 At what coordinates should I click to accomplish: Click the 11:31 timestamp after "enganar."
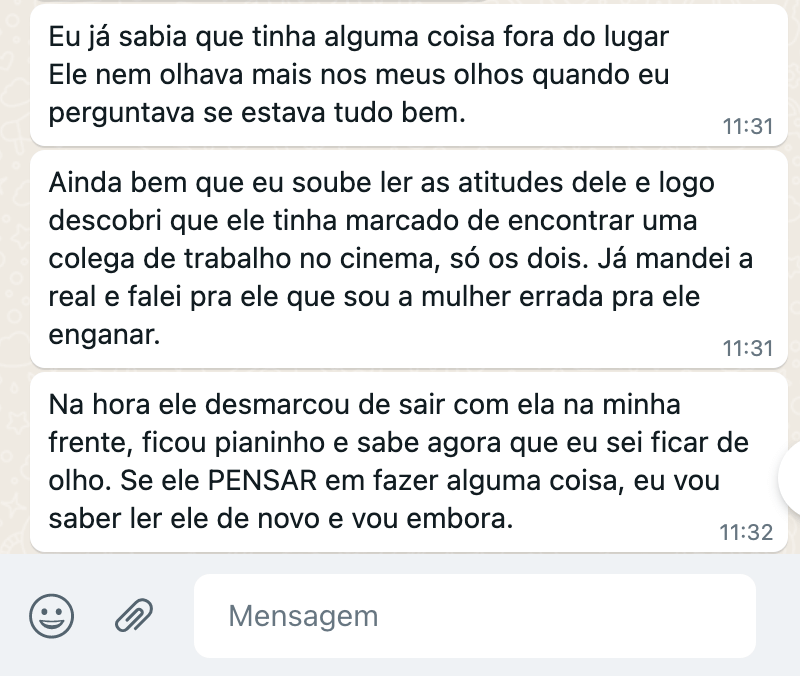pyautogui.click(x=748, y=348)
